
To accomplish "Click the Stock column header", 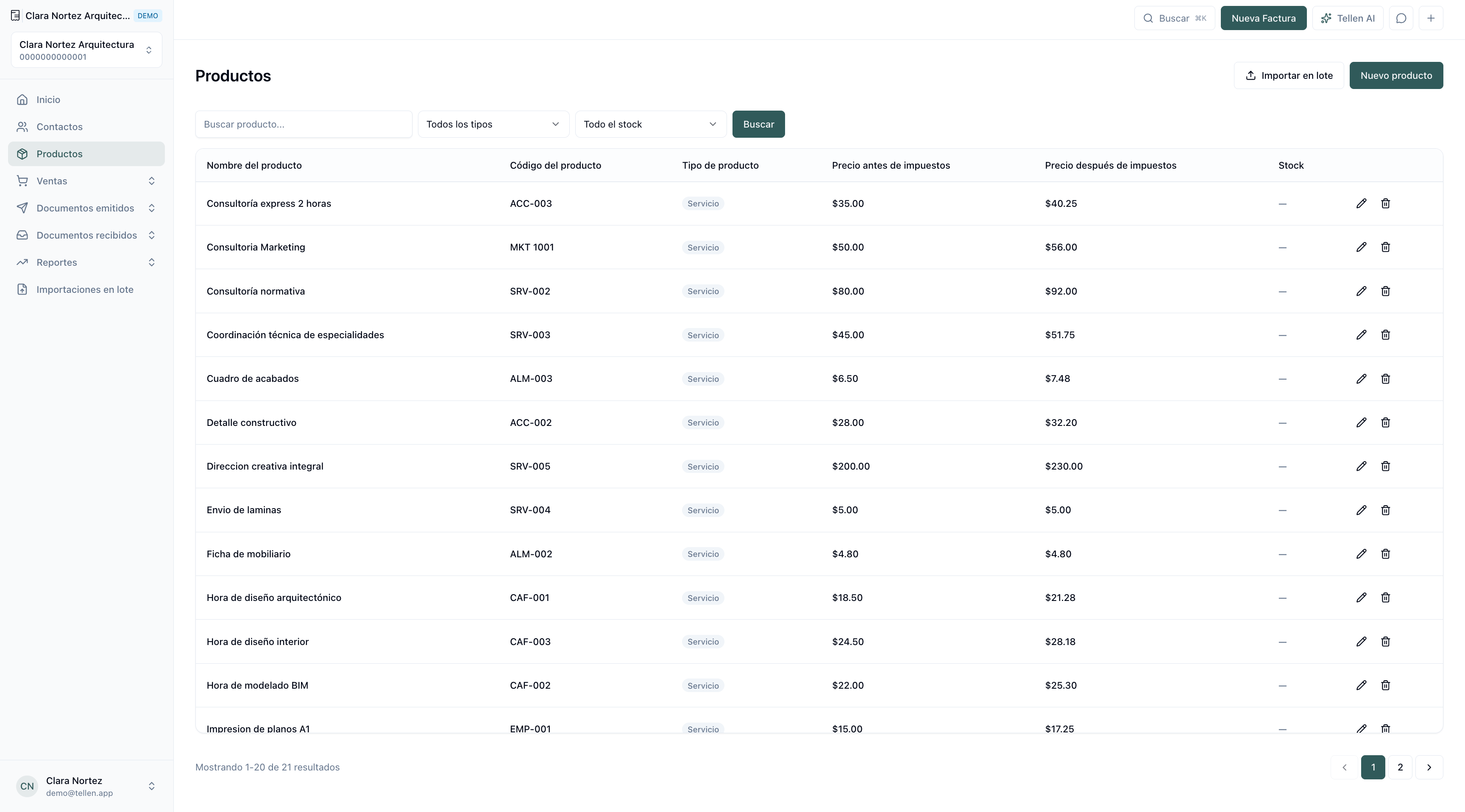I will point(1291,165).
